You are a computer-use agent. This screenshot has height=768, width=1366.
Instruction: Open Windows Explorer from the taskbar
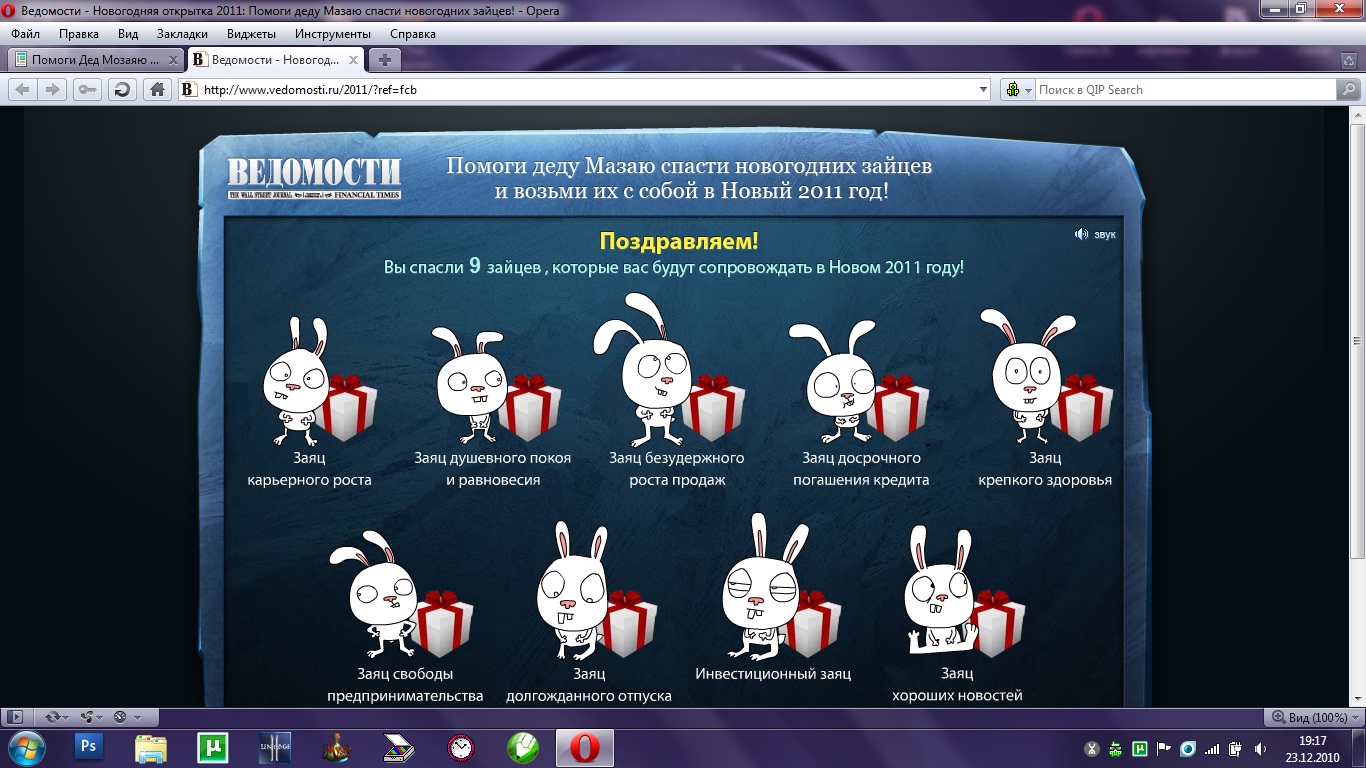[151, 748]
